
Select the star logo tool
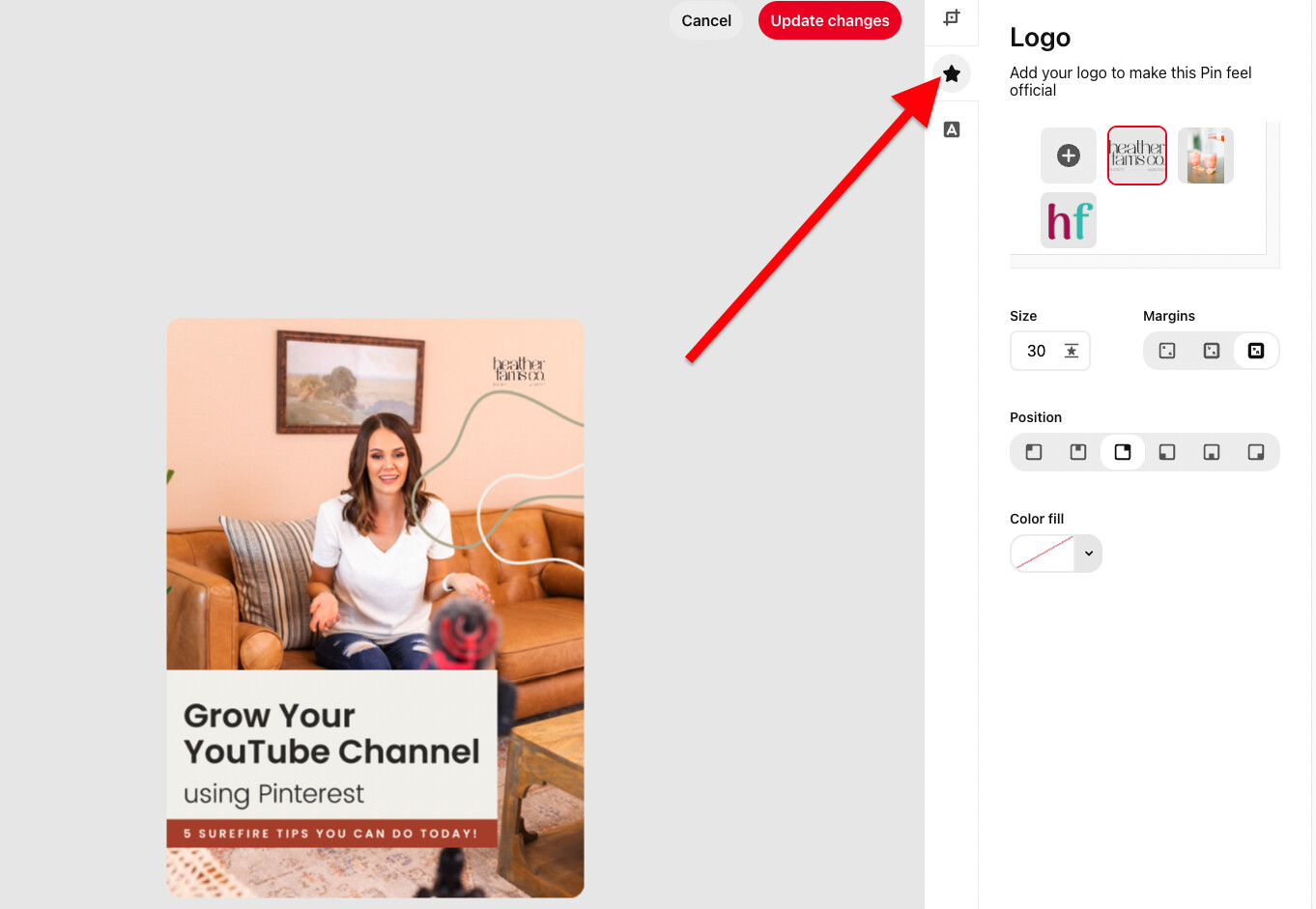pyautogui.click(x=952, y=73)
